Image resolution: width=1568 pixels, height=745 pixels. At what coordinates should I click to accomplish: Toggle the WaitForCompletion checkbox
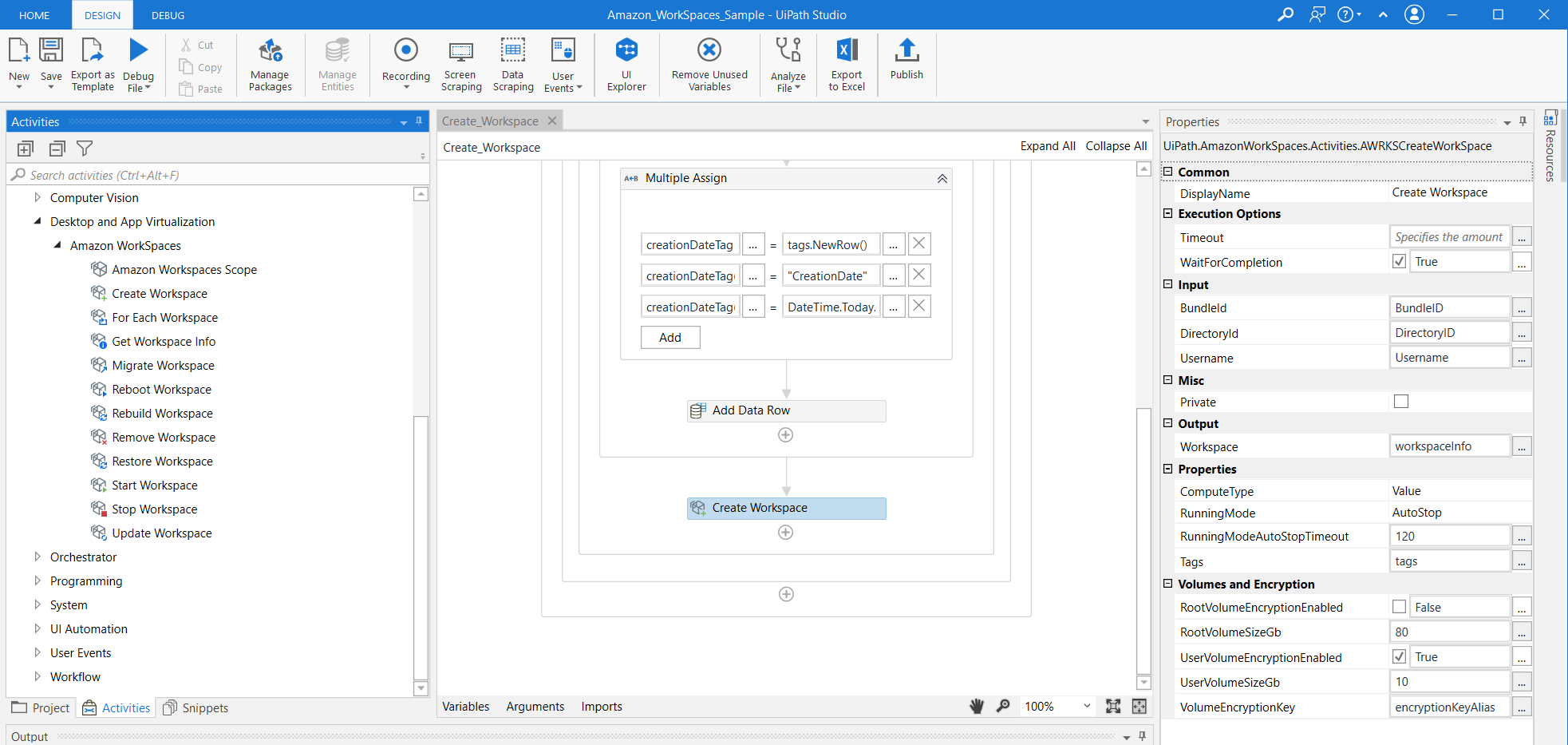click(x=1400, y=261)
